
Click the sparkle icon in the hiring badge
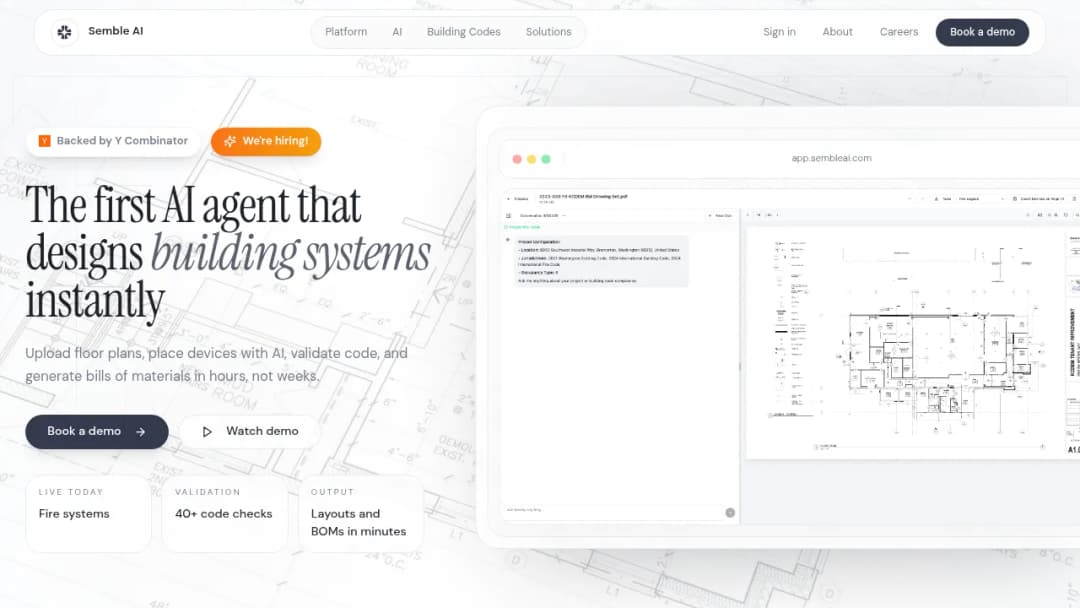click(230, 141)
